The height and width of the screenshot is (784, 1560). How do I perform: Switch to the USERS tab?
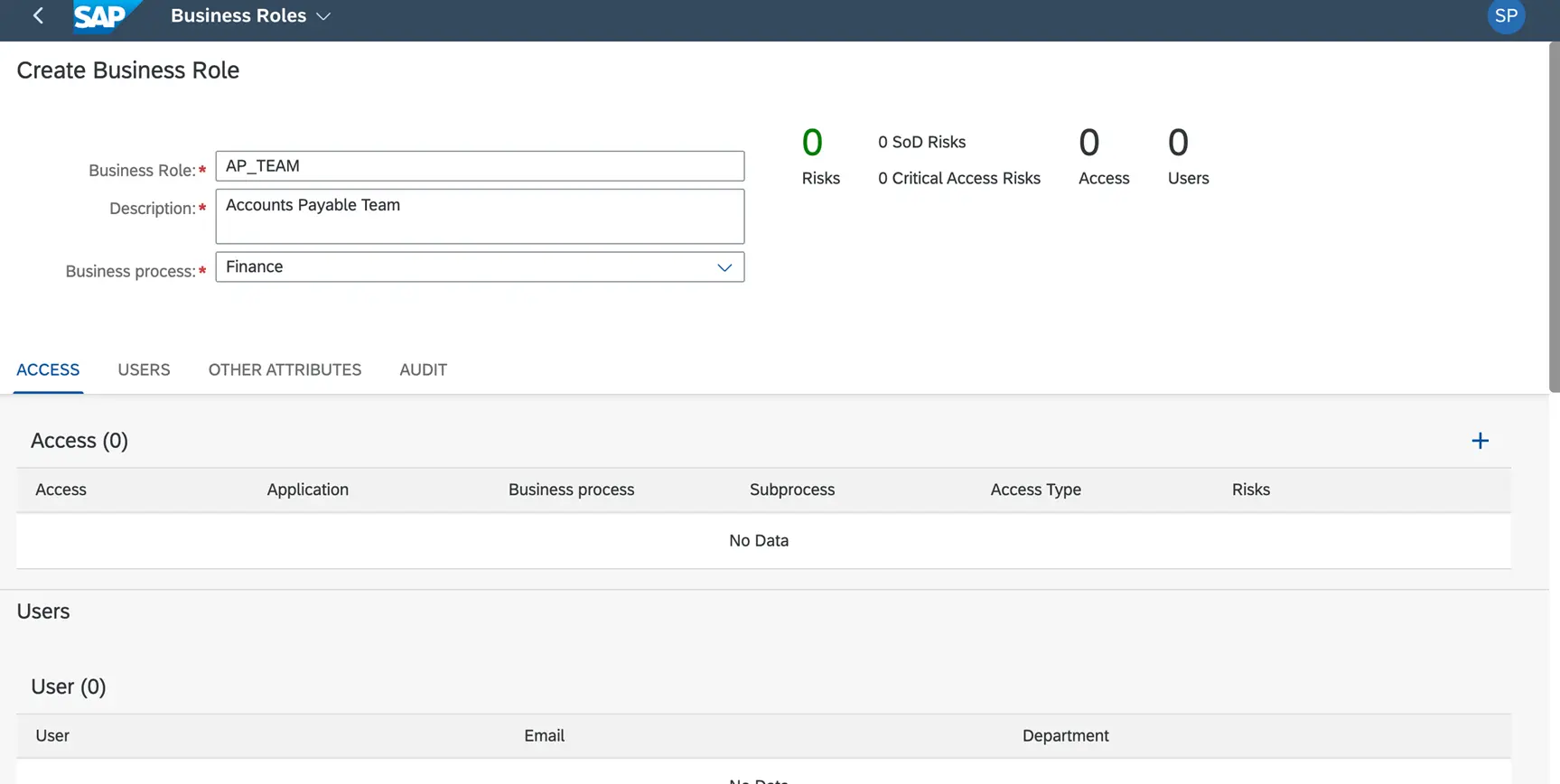[x=144, y=370]
